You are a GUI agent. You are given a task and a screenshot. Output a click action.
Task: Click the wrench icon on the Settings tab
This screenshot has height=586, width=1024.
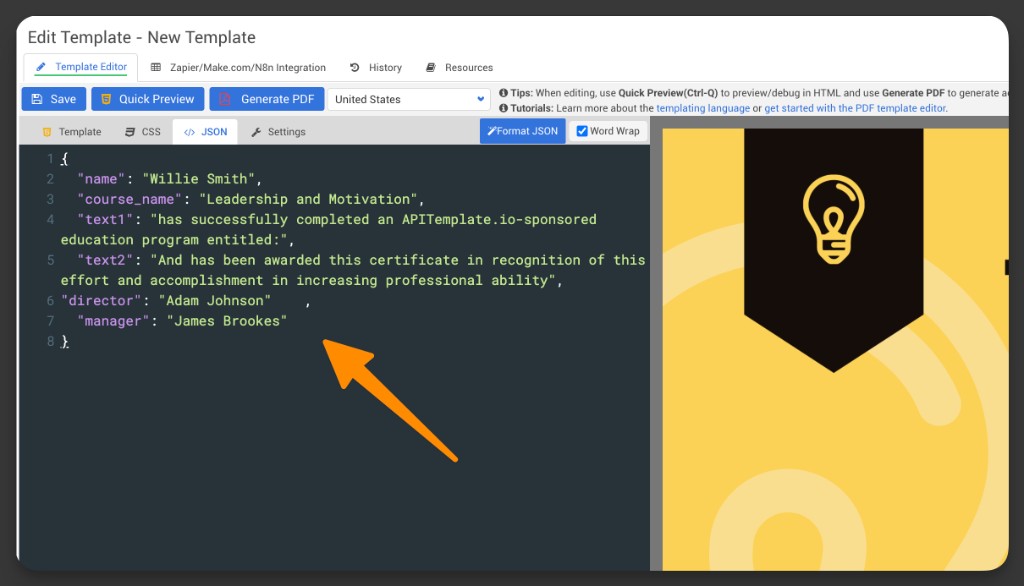257,131
